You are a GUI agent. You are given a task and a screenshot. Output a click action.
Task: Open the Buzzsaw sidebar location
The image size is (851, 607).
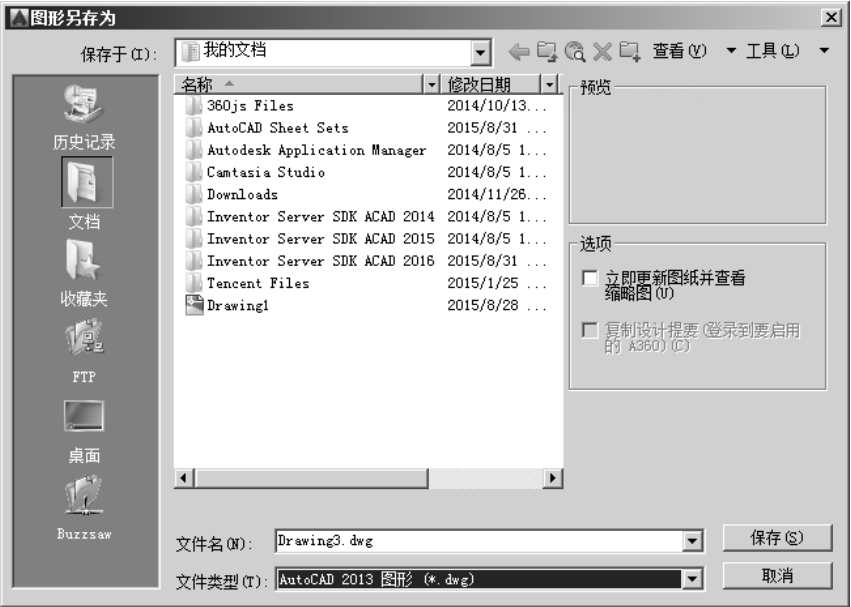(x=84, y=508)
